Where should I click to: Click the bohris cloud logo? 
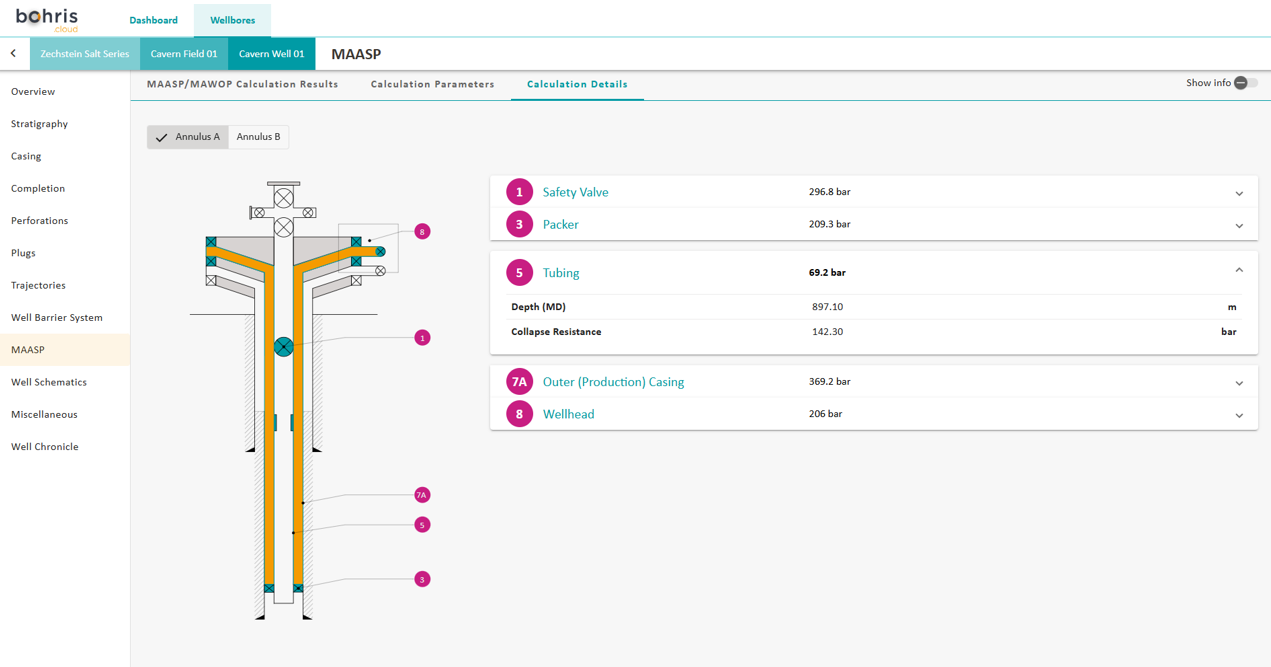pyautogui.click(x=47, y=19)
